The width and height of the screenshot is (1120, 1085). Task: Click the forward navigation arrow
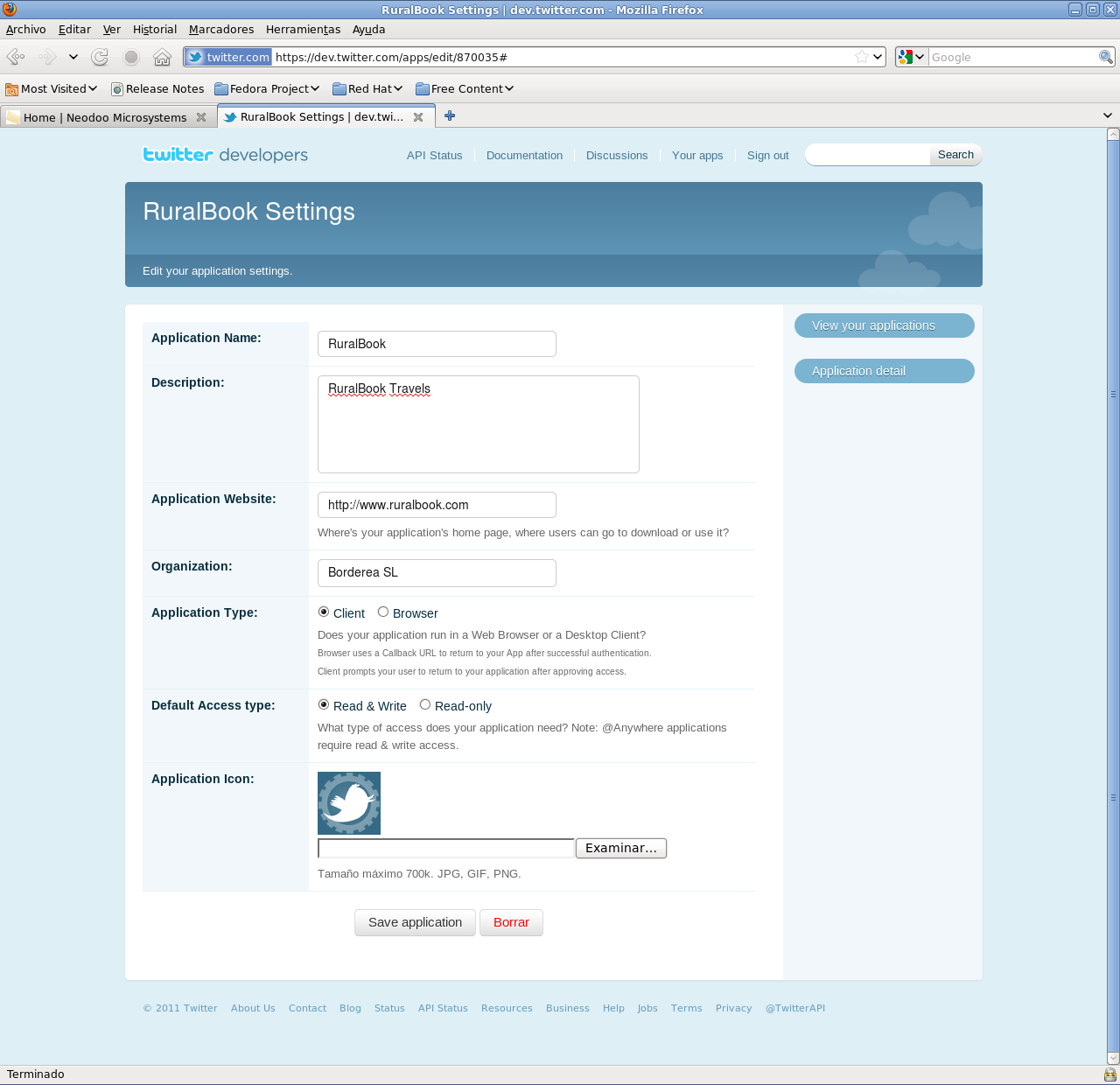tap(47, 57)
